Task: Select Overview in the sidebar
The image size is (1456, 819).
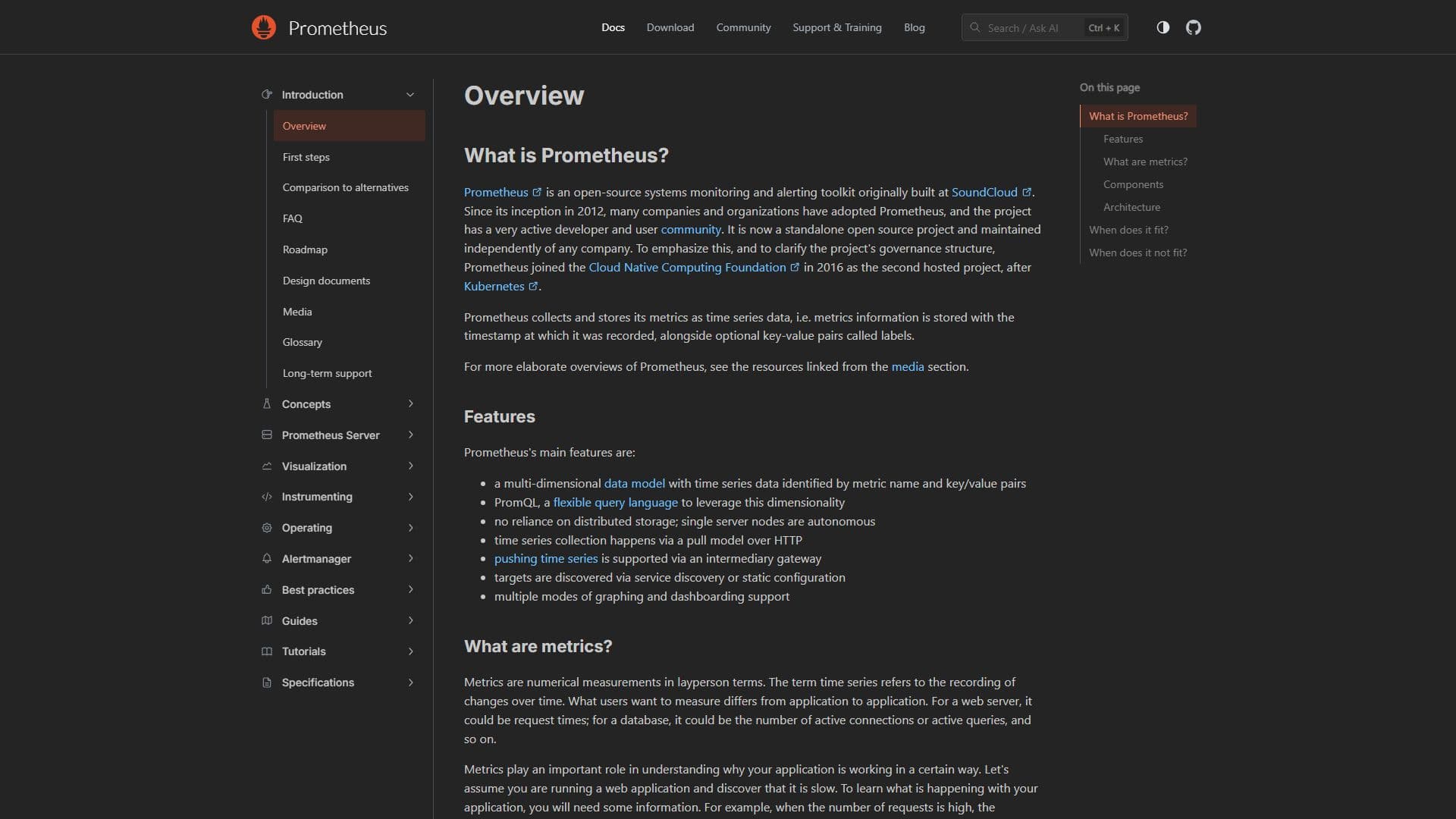Action: pos(349,126)
